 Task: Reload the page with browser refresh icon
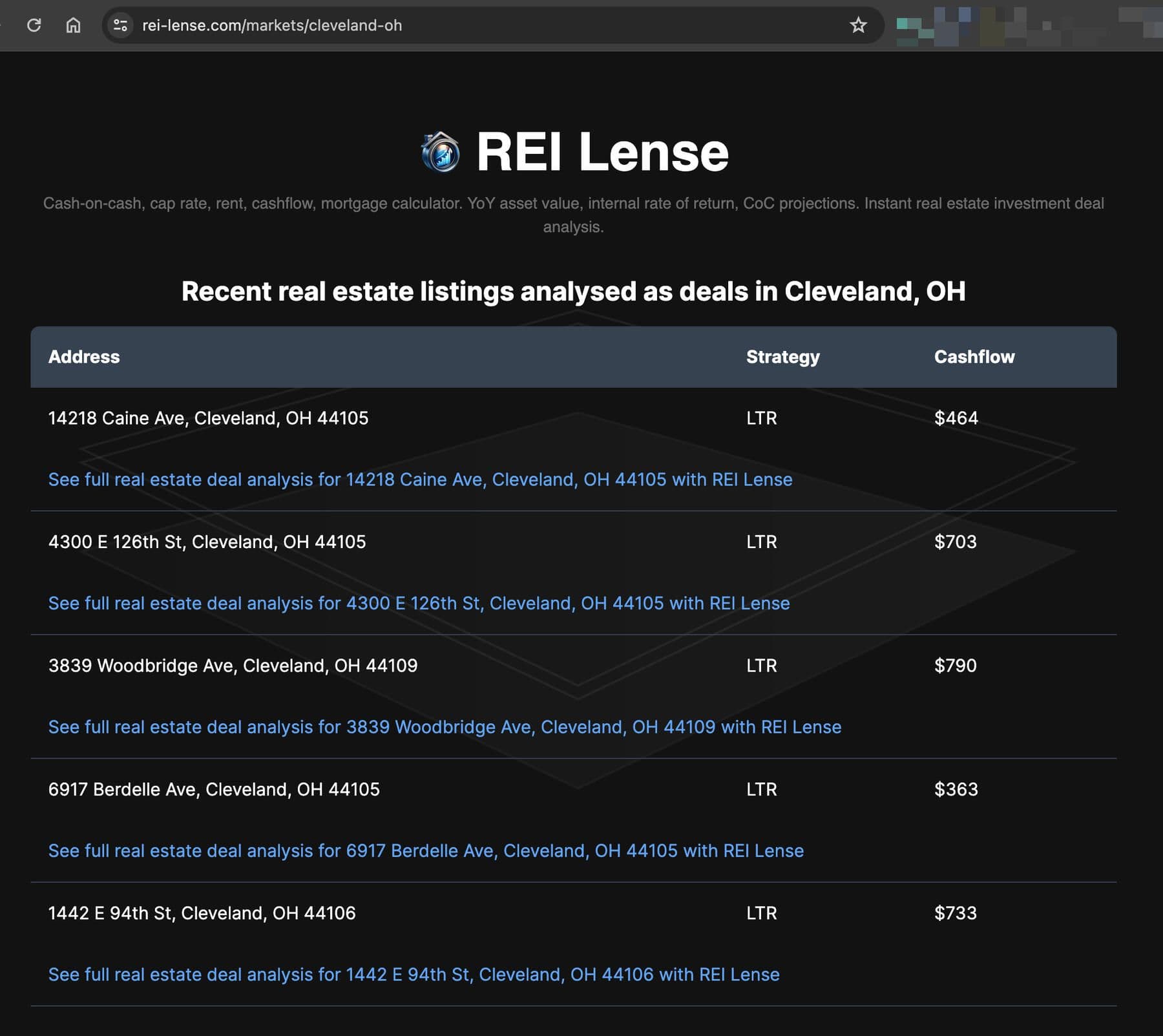(34, 25)
